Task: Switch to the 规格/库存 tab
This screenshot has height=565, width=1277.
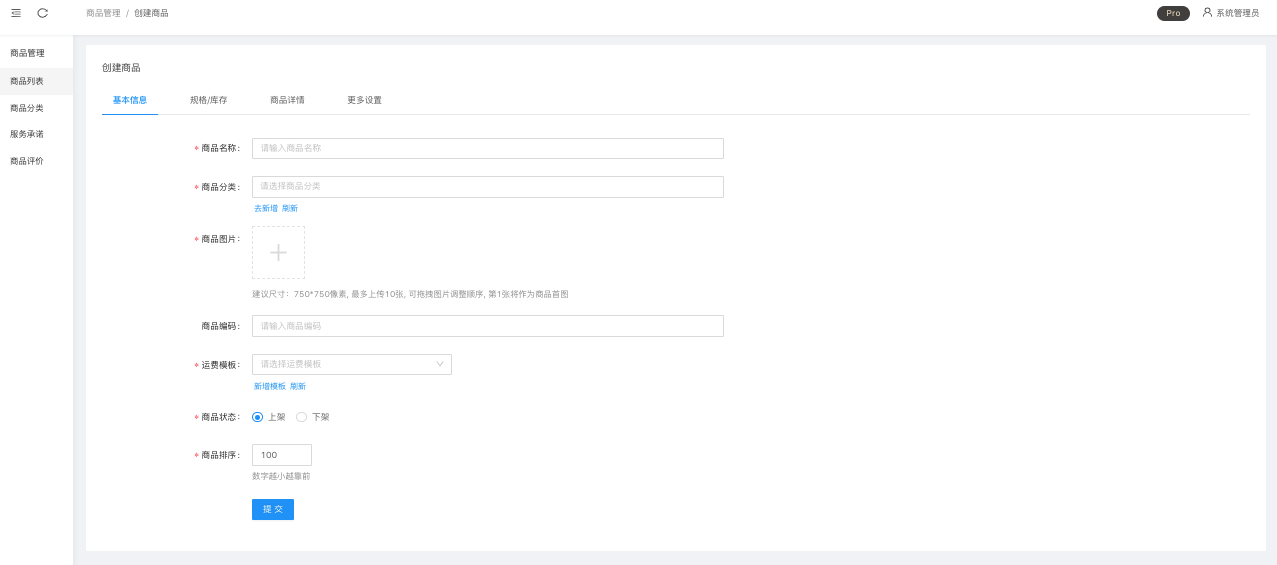Action: point(208,100)
